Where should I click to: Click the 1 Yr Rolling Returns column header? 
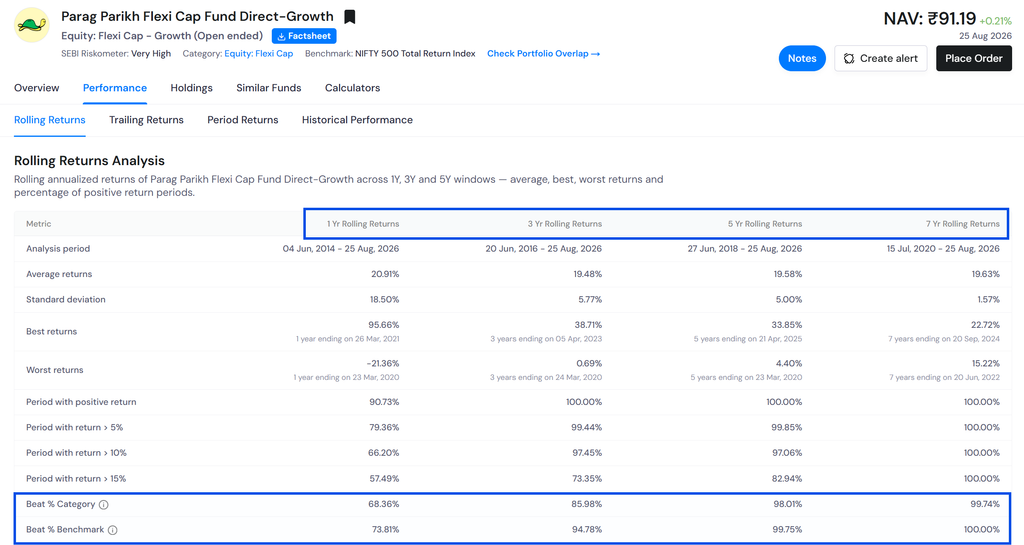(363, 224)
